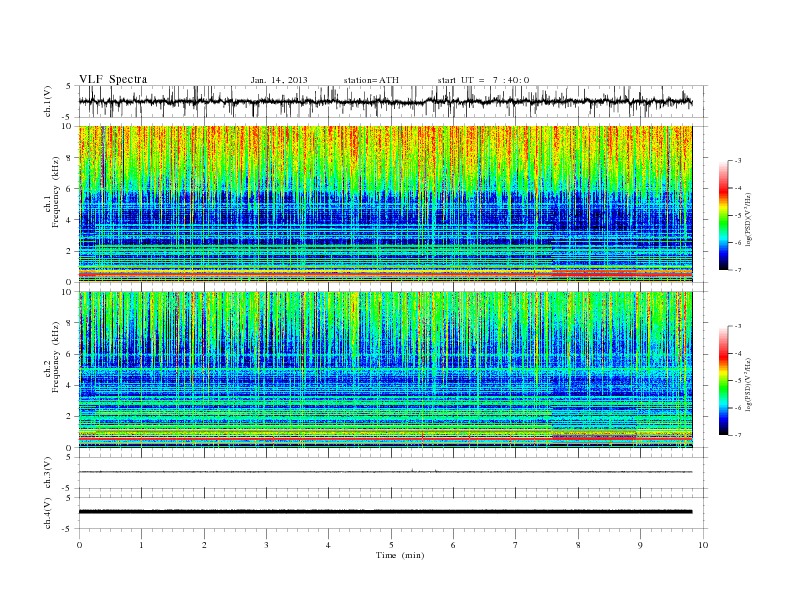Click inside the ch.2 spectrogram panel
Image resolution: width=792 pixels, height=612 pixels.
pyautogui.click(x=385, y=370)
